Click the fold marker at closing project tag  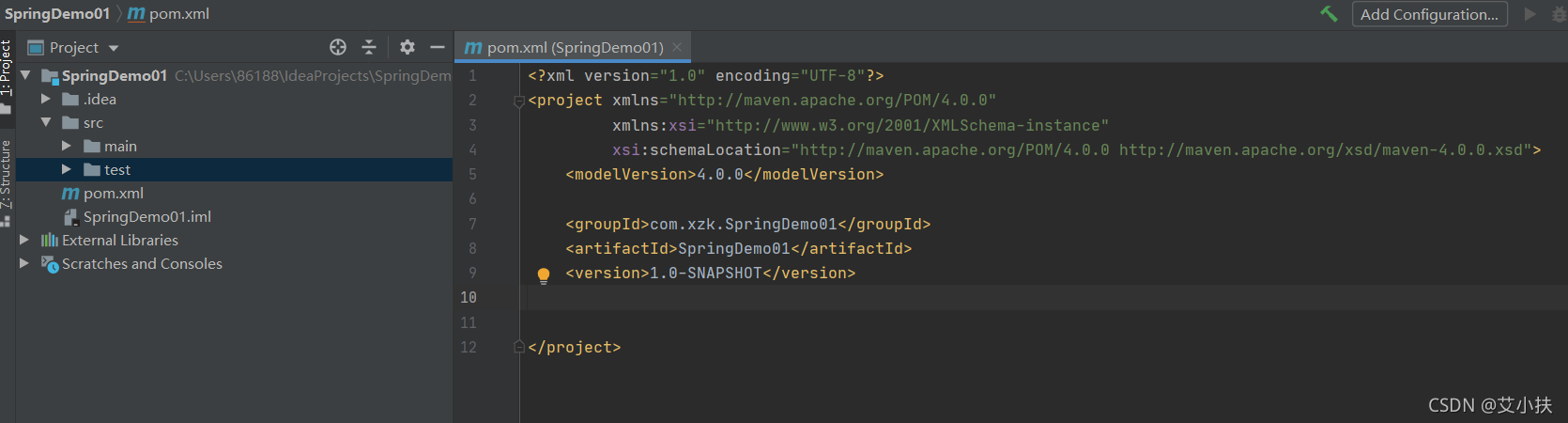click(519, 347)
